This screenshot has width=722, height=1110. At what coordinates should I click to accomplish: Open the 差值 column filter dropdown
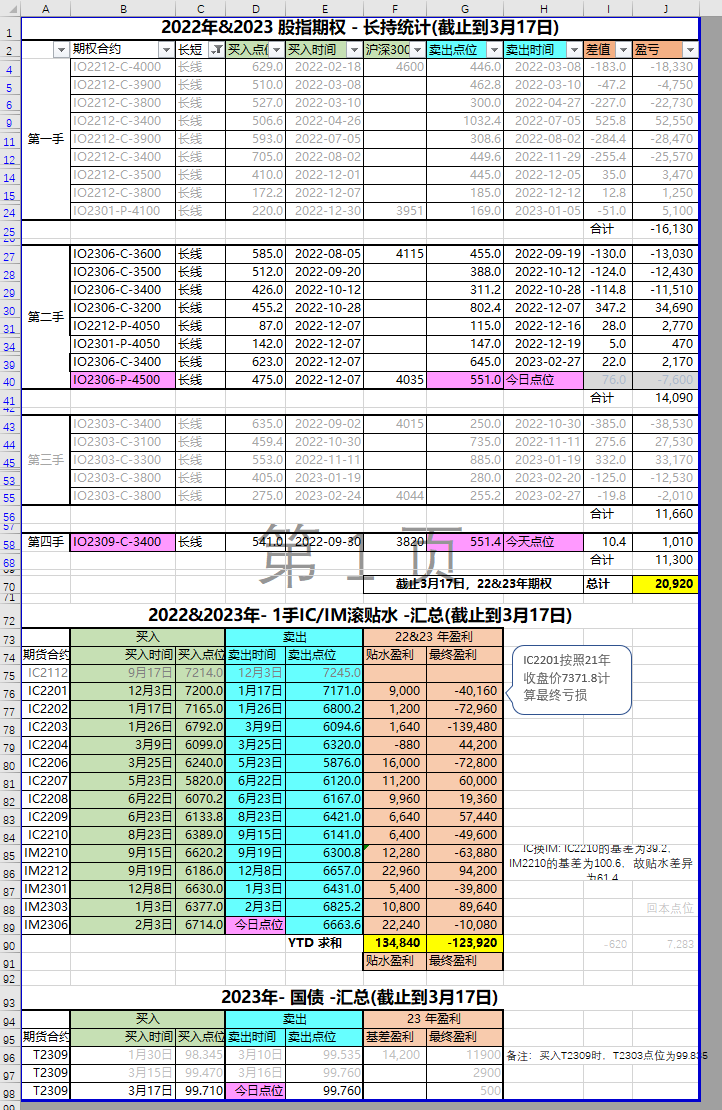(x=623, y=50)
